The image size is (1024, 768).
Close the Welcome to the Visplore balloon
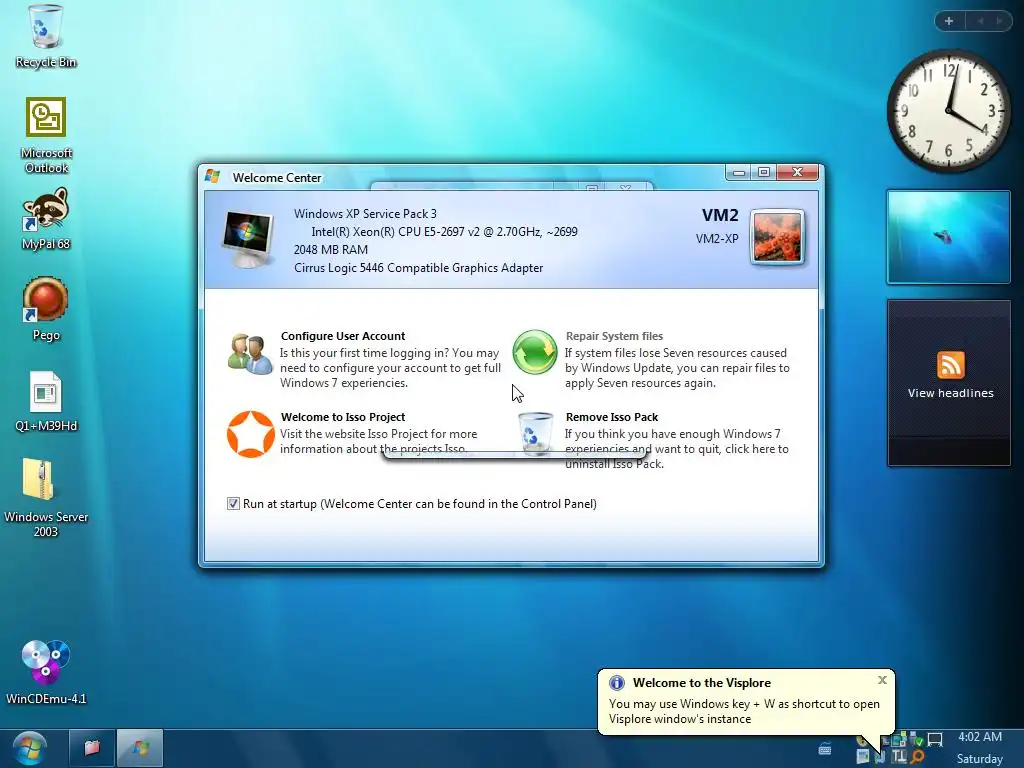(x=882, y=680)
